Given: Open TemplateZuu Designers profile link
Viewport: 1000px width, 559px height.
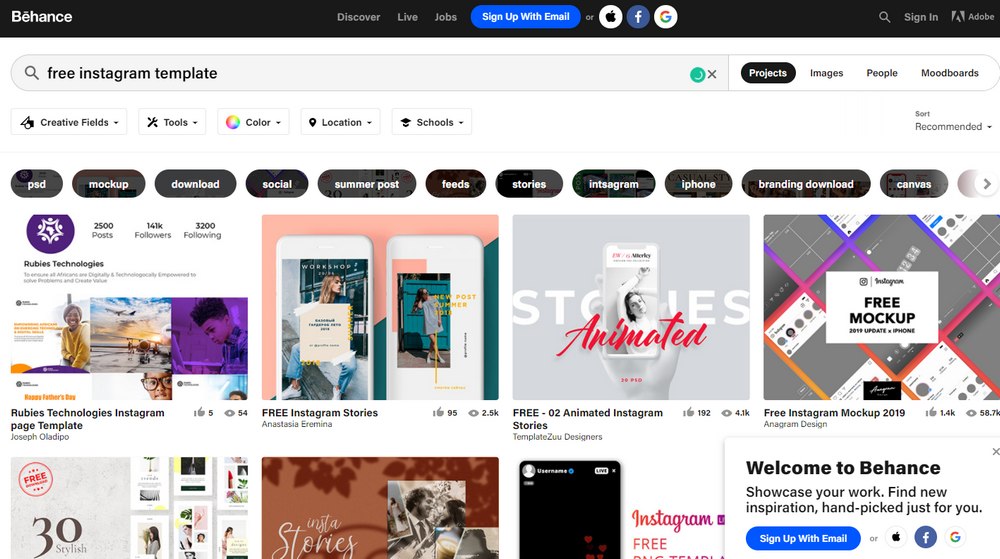Looking at the screenshot, I should (557, 437).
